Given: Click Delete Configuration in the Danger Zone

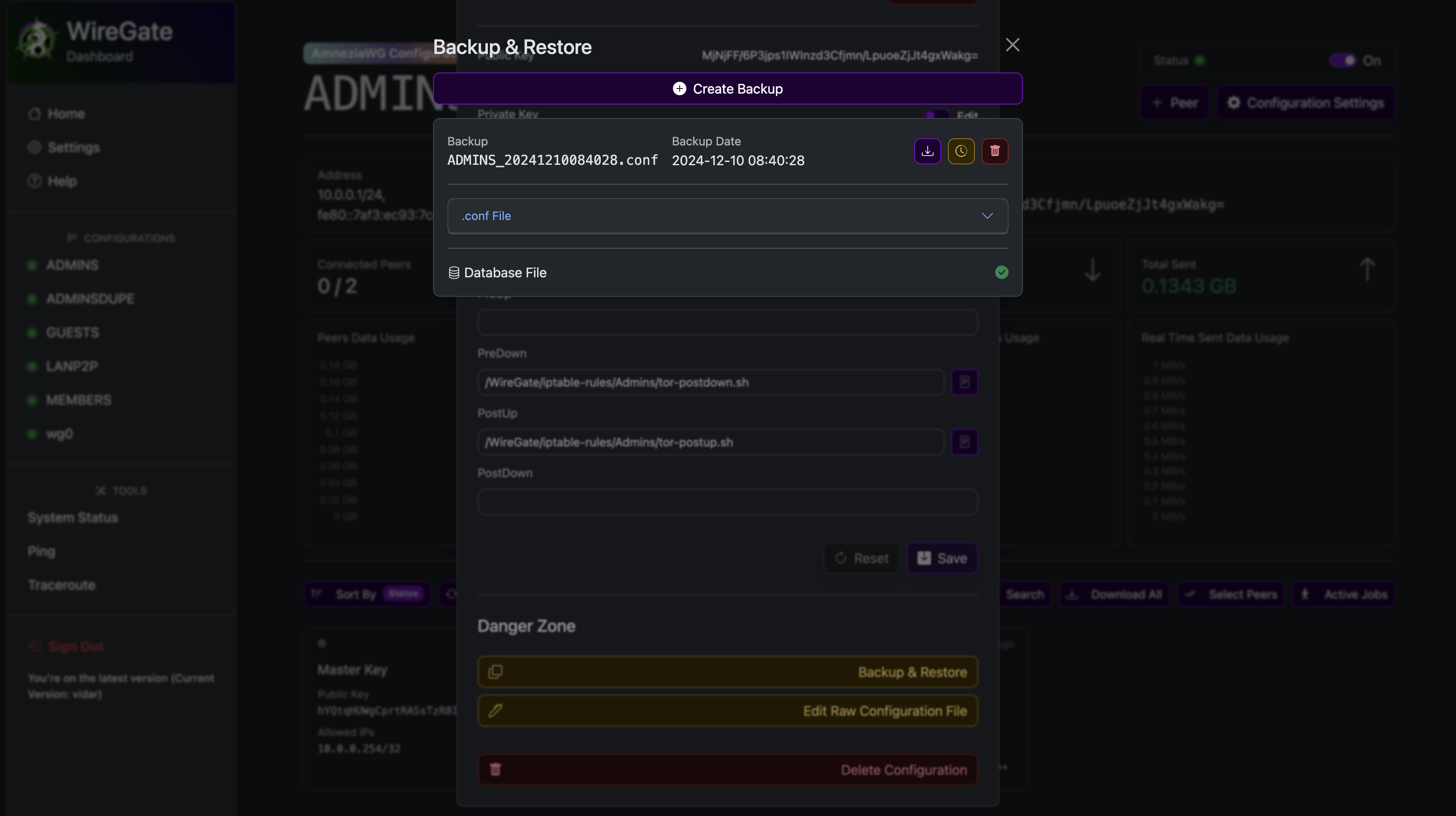Looking at the screenshot, I should point(728,770).
